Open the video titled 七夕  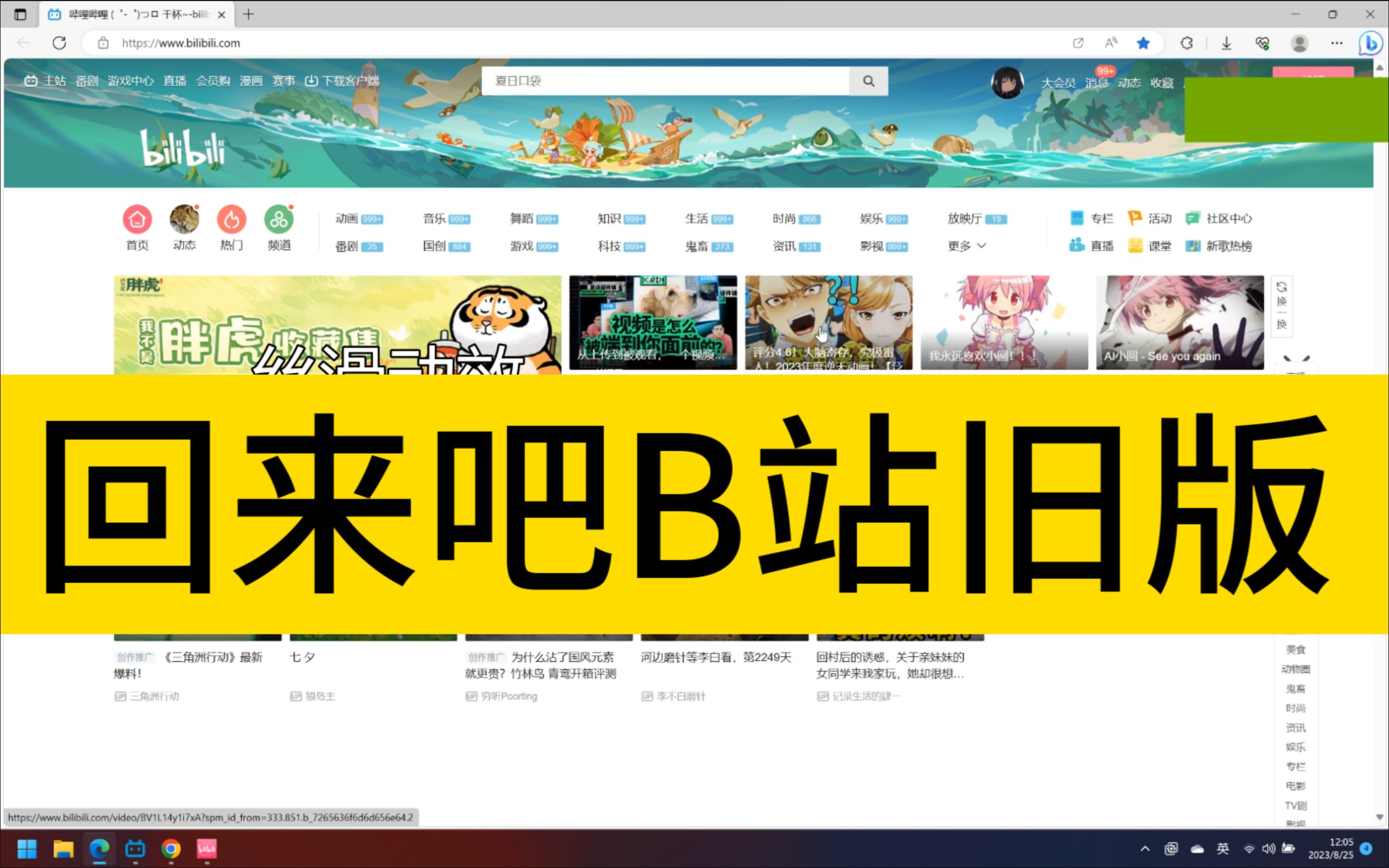(302, 657)
